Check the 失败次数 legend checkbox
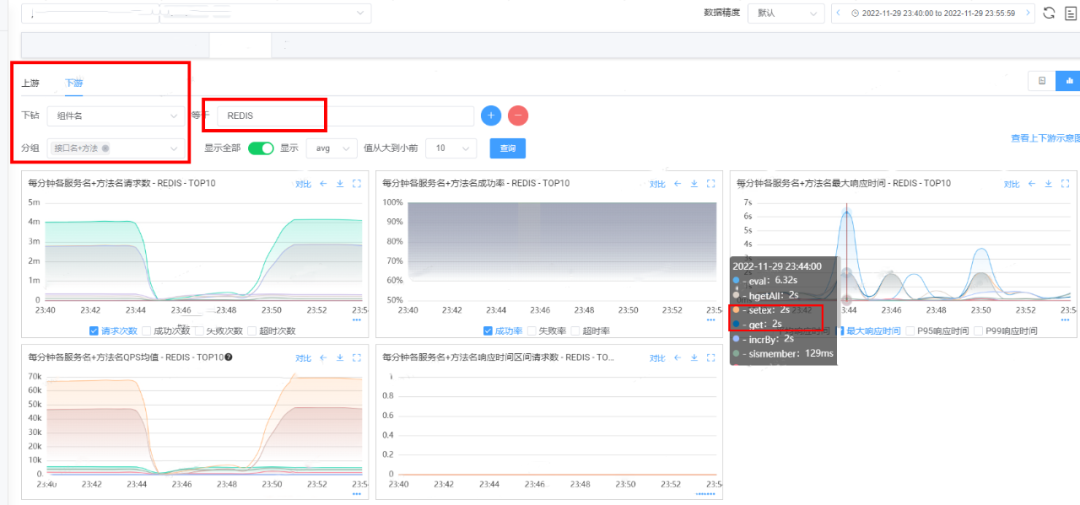1080x505 pixels. 201,331
